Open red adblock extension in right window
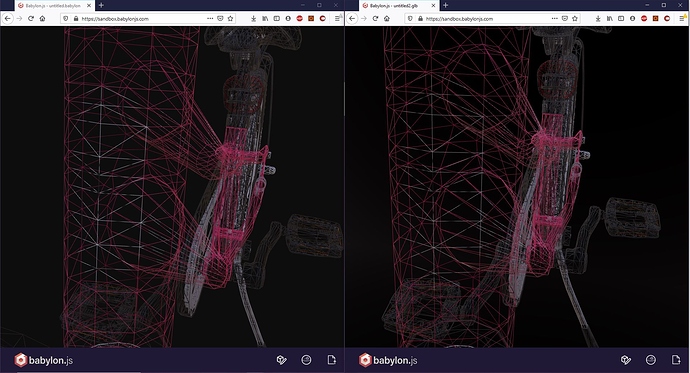Image resolution: width=690 pixels, height=373 pixels. click(x=644, y=18)
